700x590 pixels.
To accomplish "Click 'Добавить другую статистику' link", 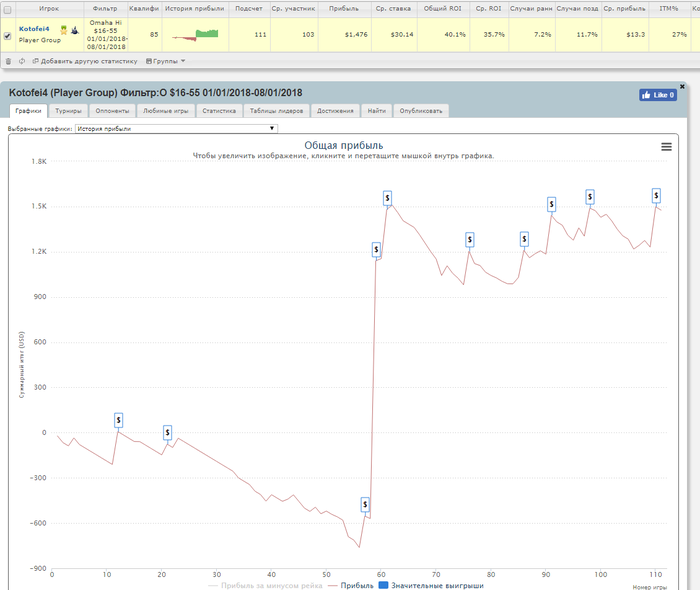I will [x=85, y=61].
